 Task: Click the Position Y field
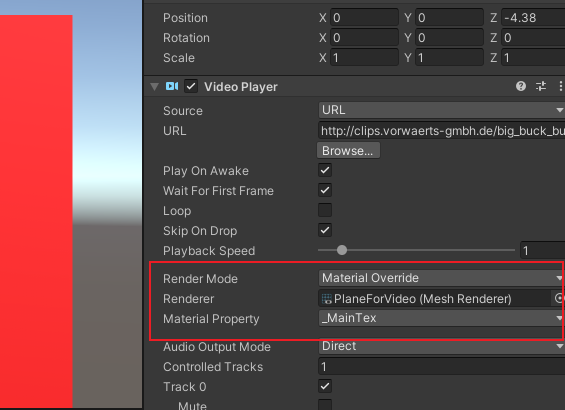coord(449,18)
